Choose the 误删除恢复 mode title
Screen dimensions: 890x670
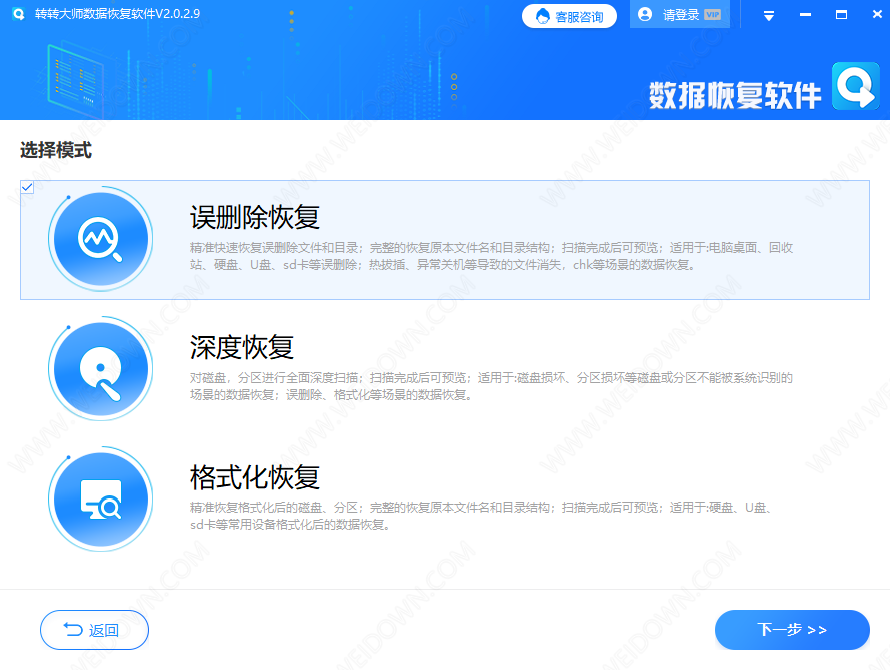tap(255, 217)
